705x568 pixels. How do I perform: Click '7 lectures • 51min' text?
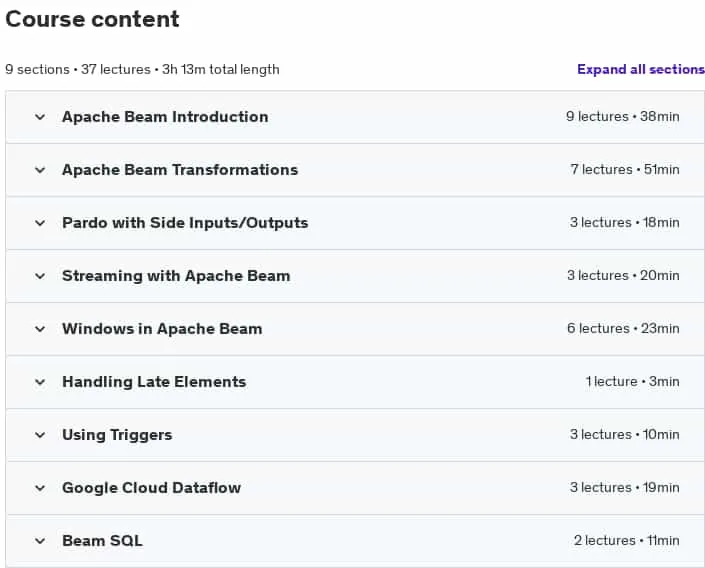(x=625, y=170)
